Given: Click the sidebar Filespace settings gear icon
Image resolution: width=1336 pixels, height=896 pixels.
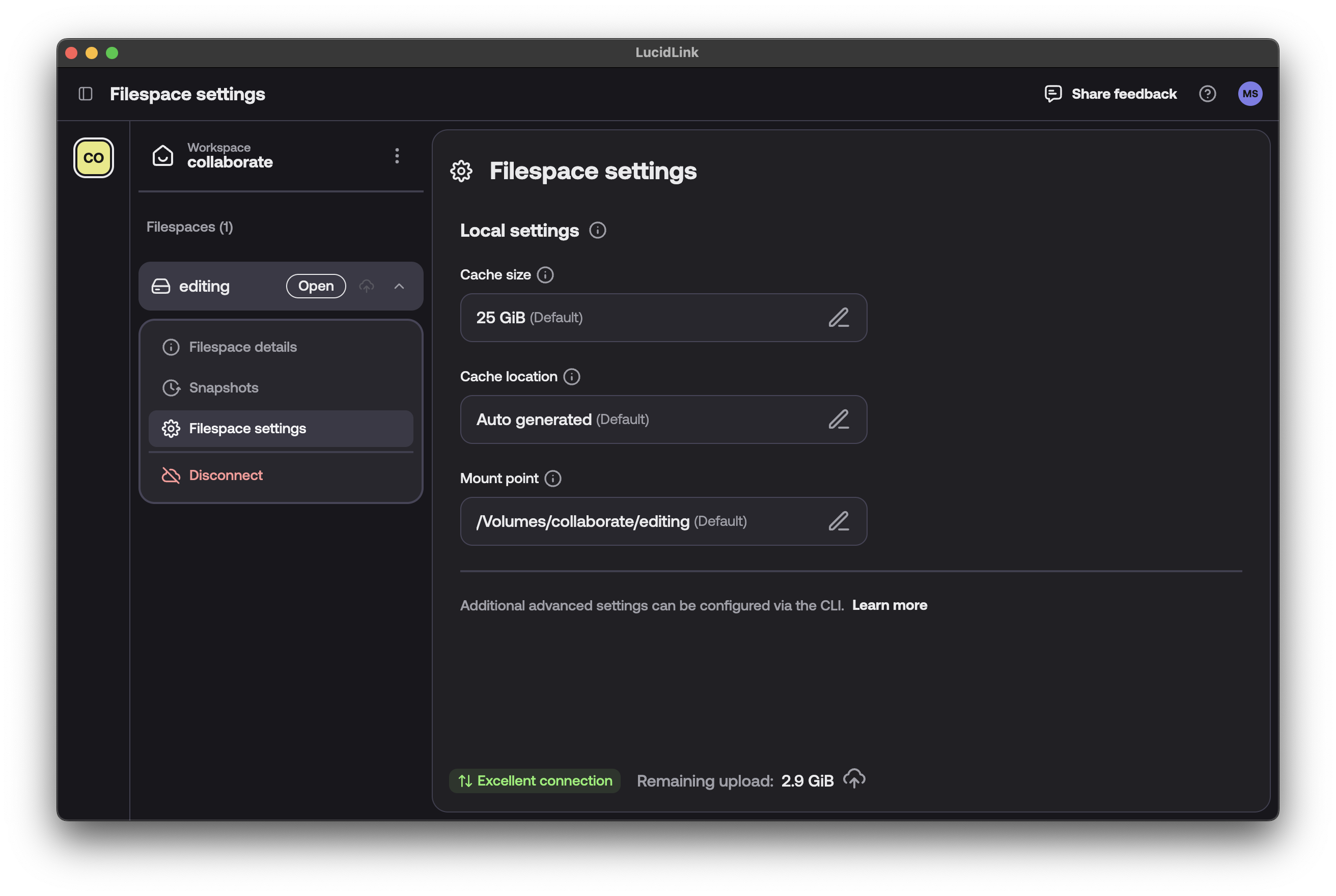Looking at the screenshot, I should point(171,429).
